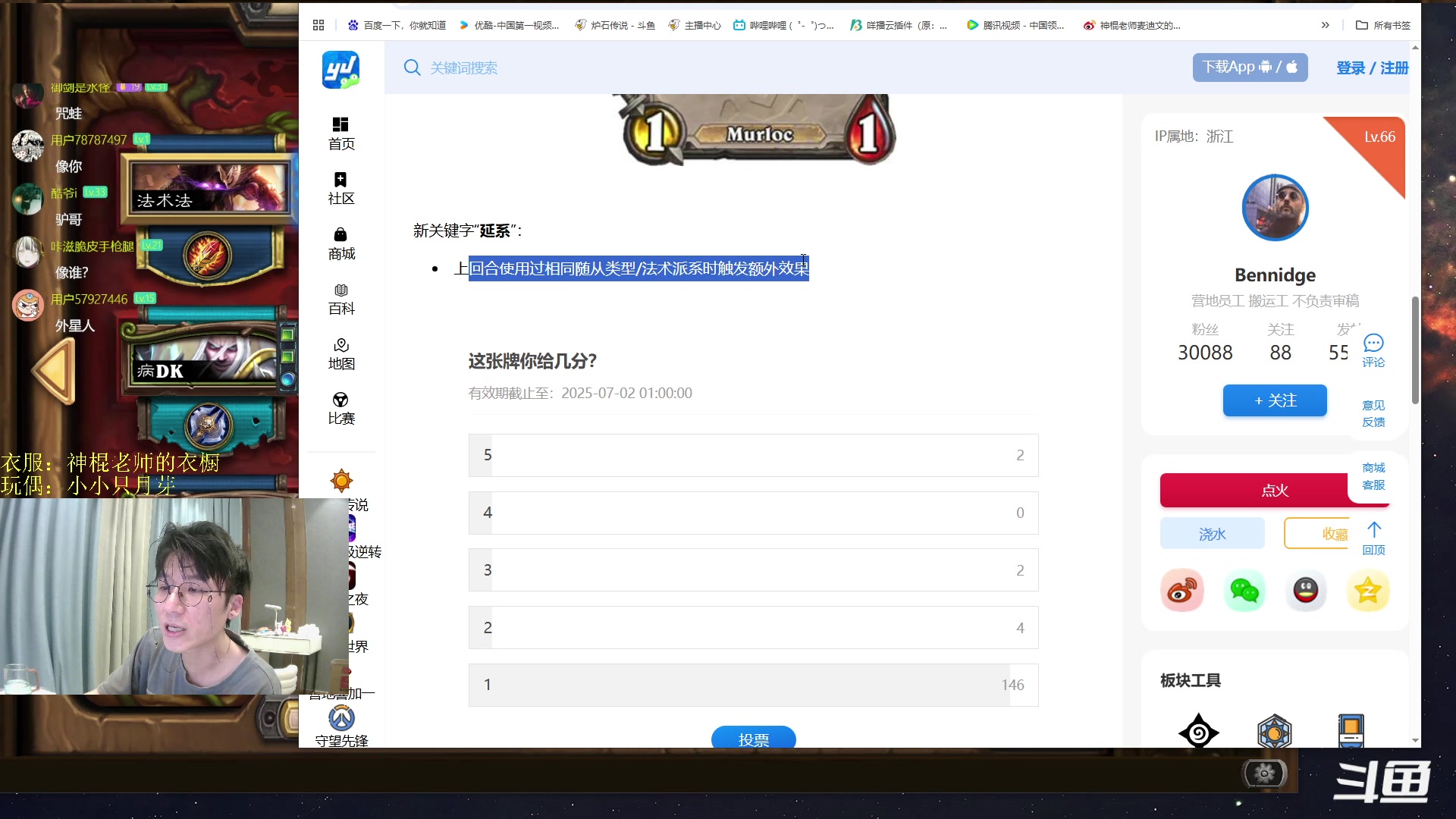Click the scrollbar down arrow
This screenshot has height=819, width=1456.
[1415, 741]
